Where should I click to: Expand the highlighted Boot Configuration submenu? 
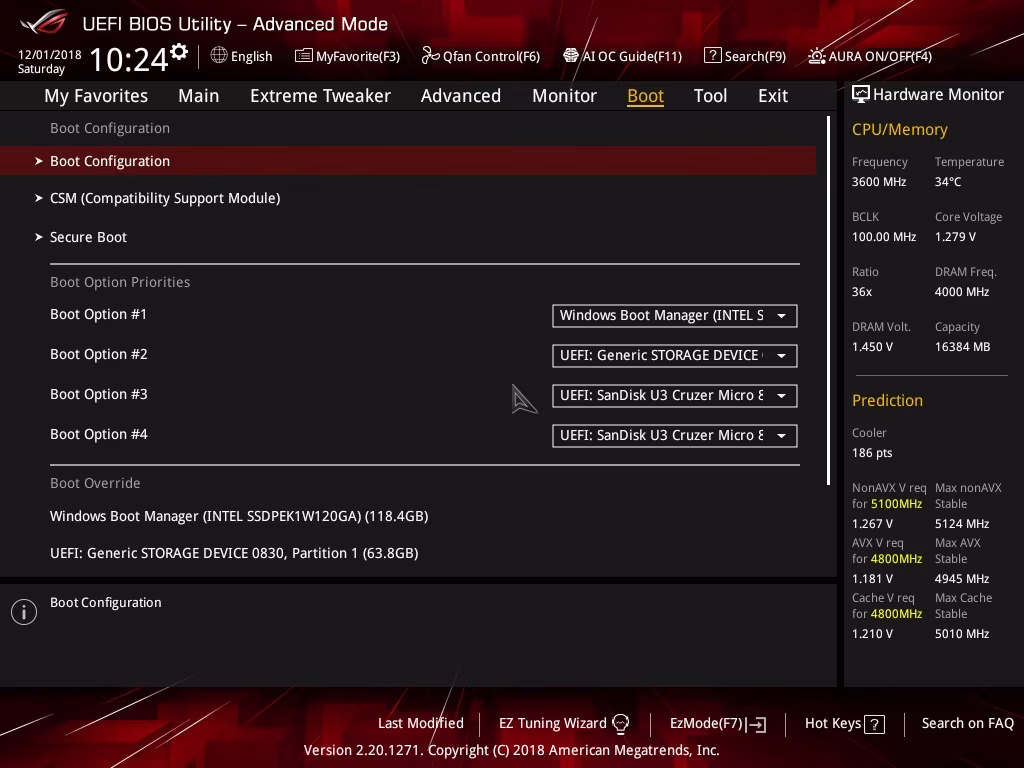click(x=408, y=161)
